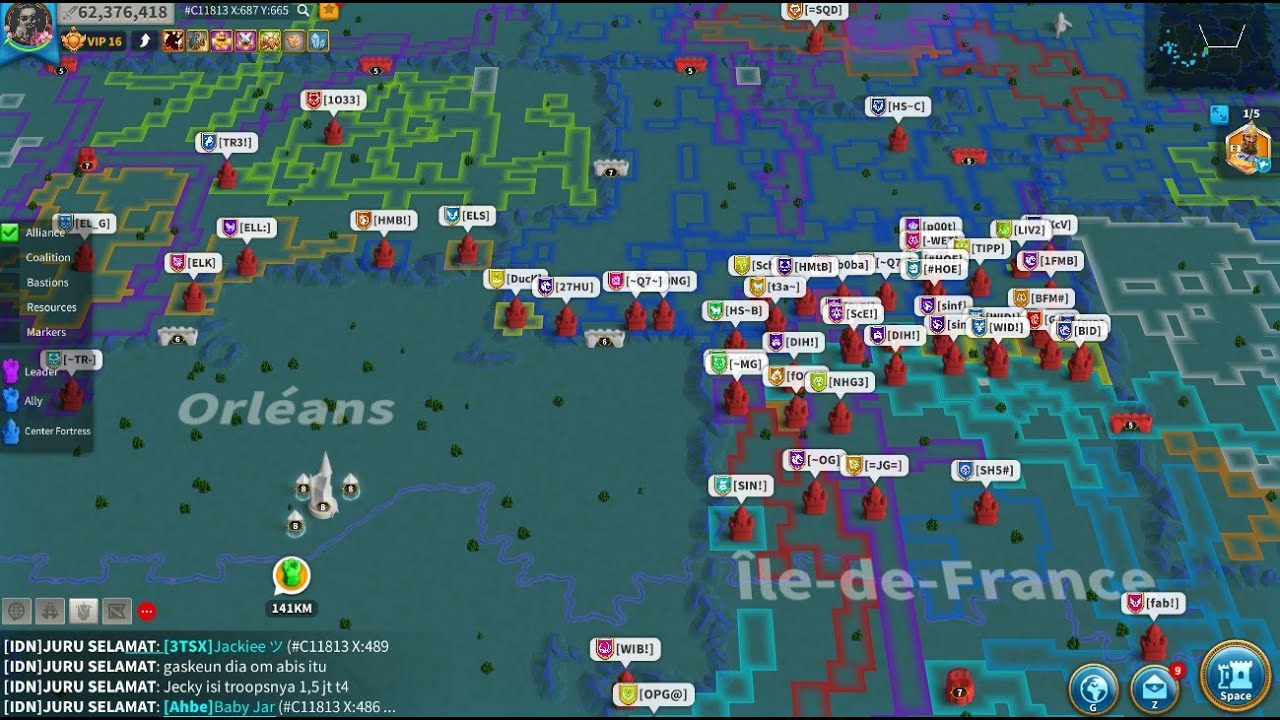The width and height of the screenshot is (1280, 720).
Task: Select the [SIN!] alliance marker
Action: tap(740, 485)
